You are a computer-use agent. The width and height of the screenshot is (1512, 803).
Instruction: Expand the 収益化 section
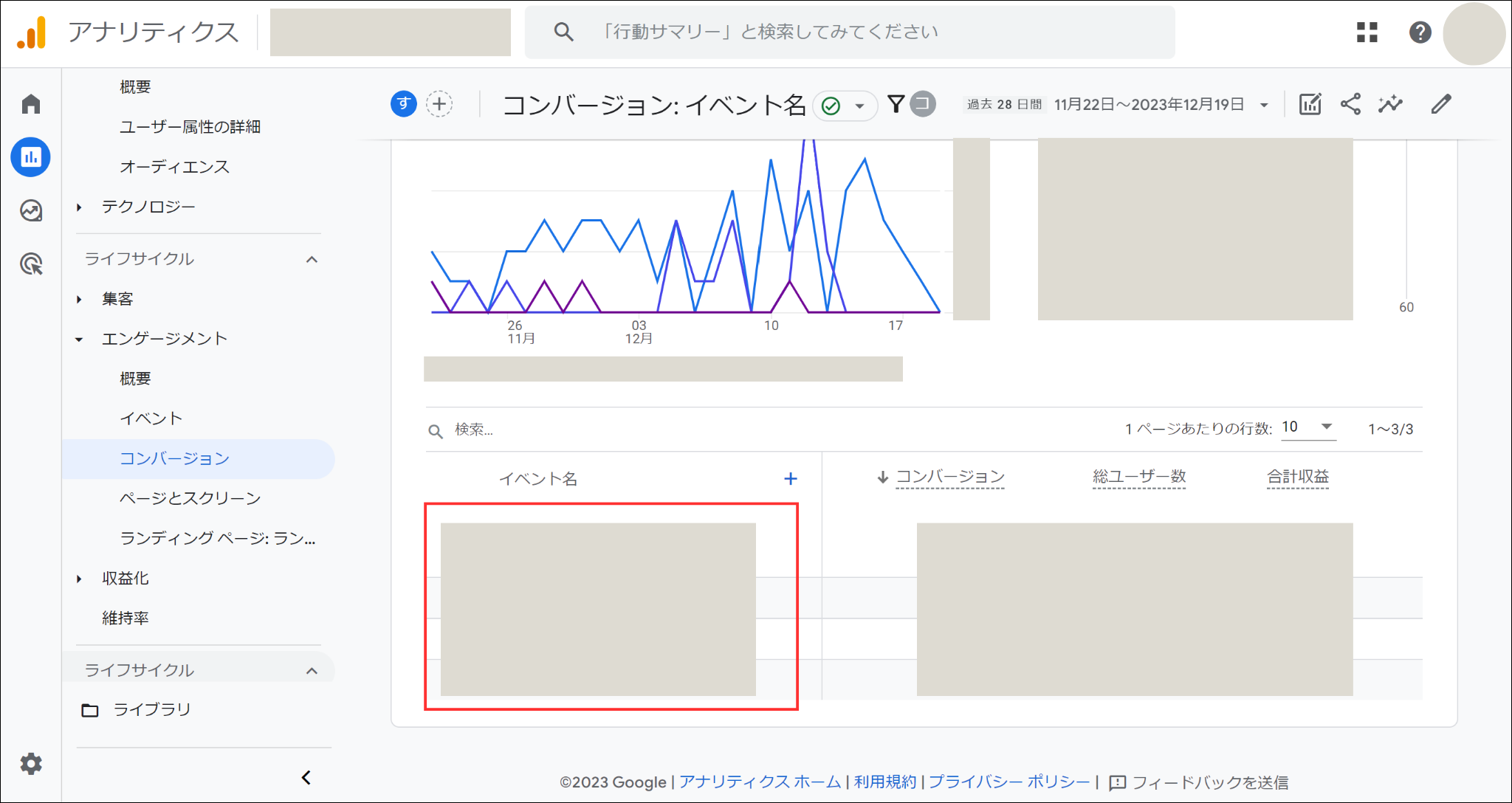(79, 579)
